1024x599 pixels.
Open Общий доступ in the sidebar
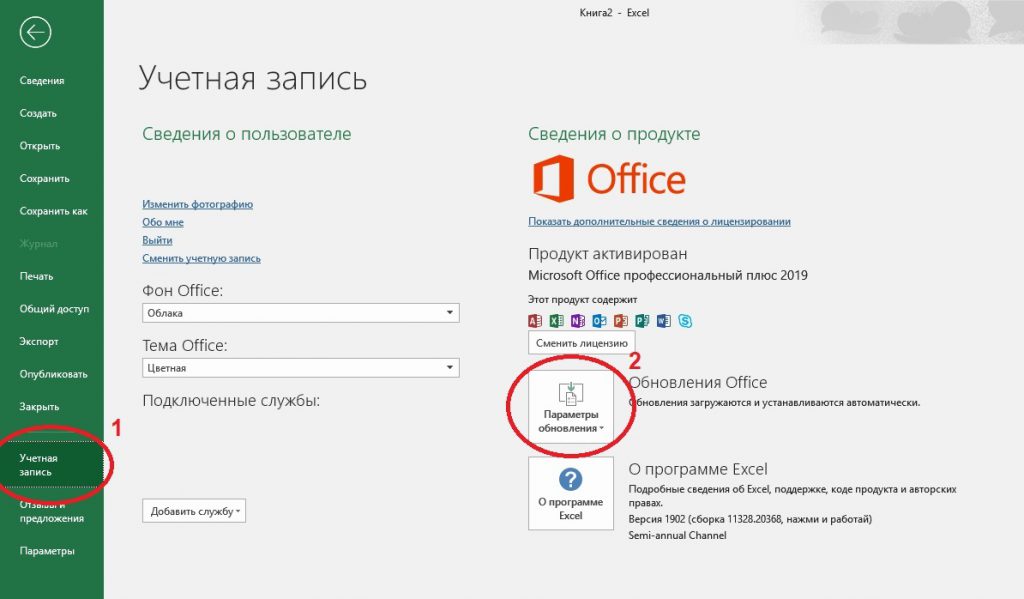(54, 309)
